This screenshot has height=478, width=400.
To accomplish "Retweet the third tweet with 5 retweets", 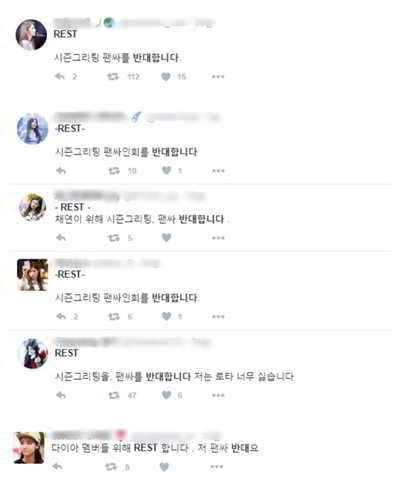I will click(x=114, y=238).
